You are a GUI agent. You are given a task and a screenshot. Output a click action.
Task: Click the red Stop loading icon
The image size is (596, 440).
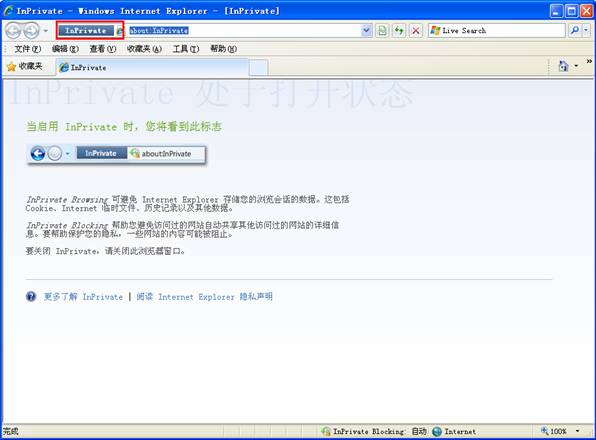(416, 30)
